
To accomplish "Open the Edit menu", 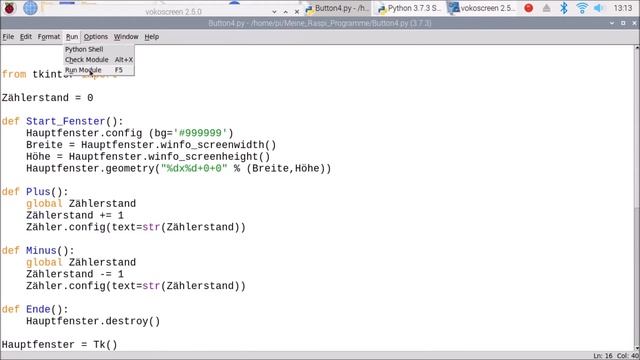I will coord(26,37).
